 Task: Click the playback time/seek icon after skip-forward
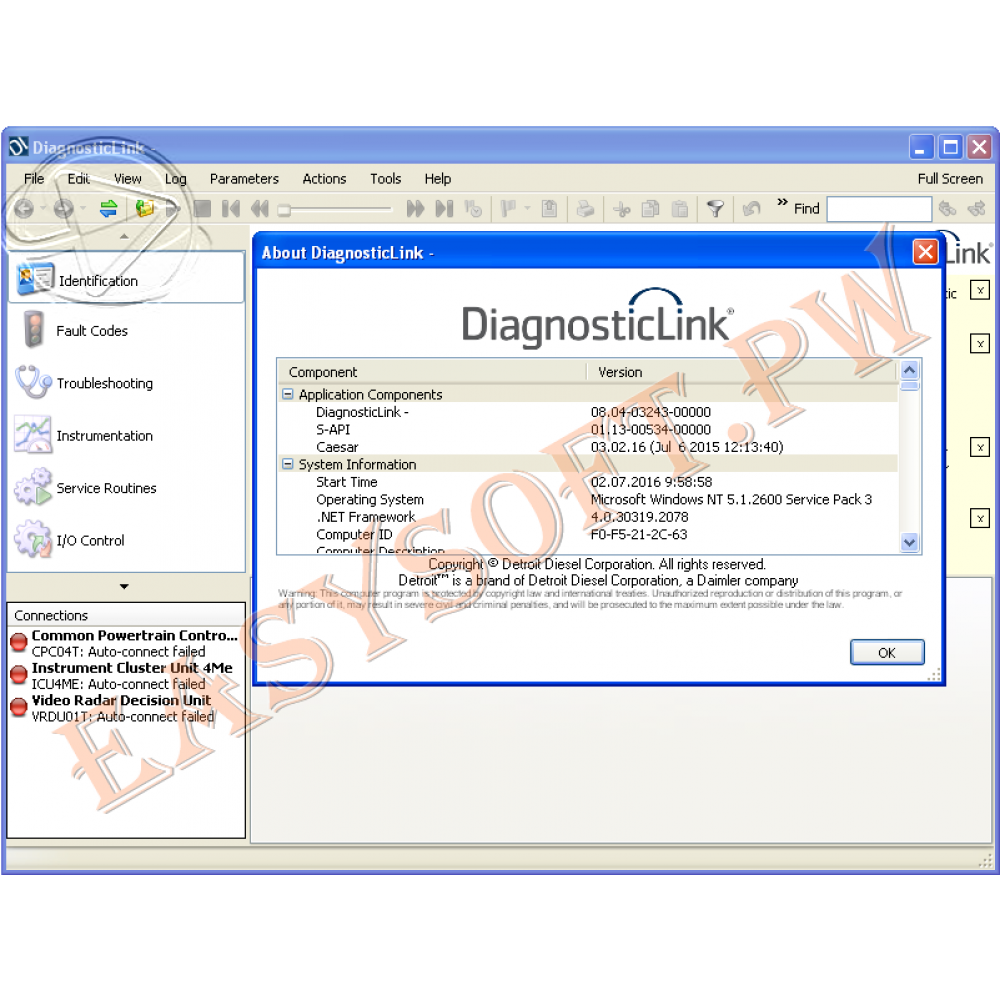point(473,209)
